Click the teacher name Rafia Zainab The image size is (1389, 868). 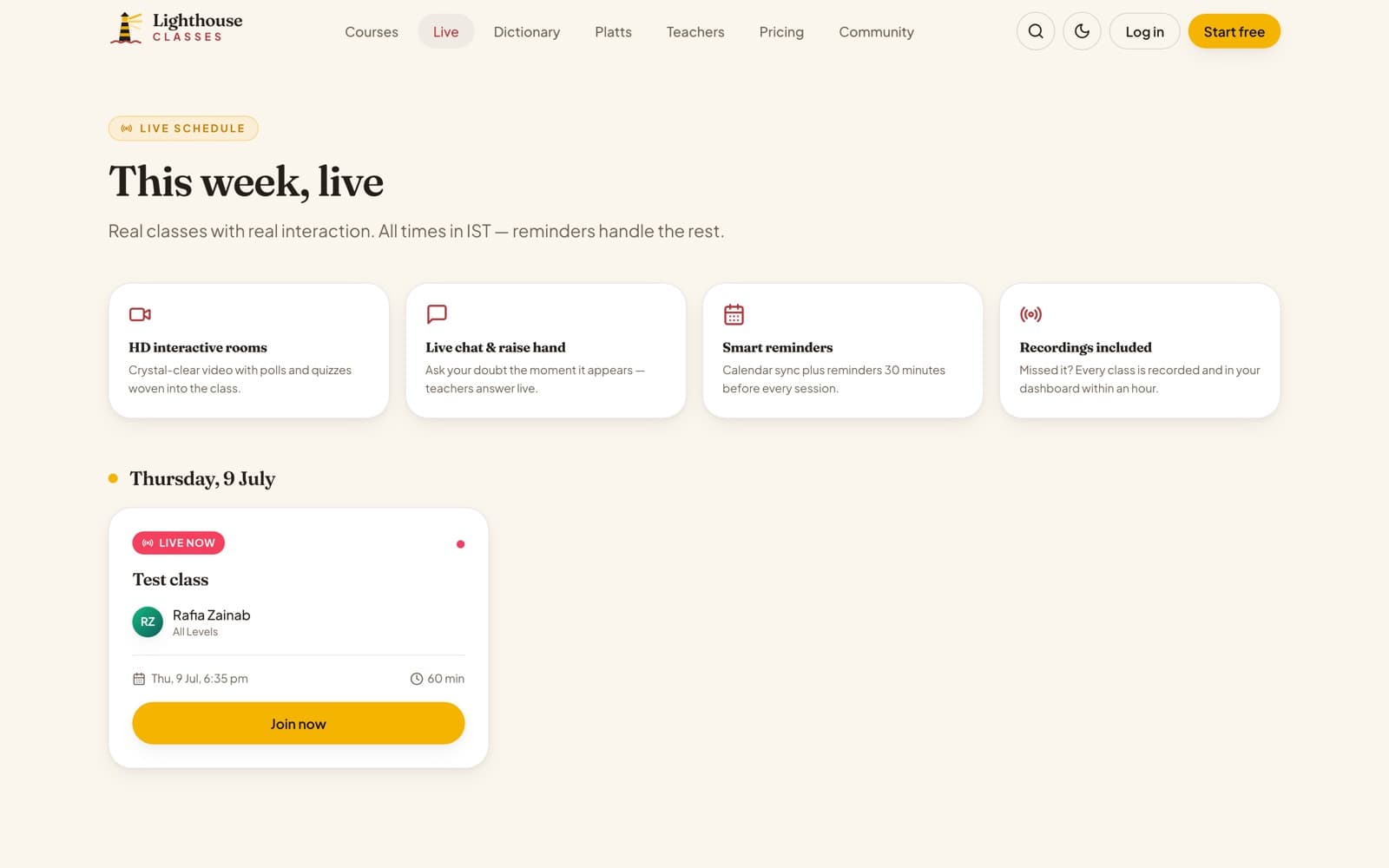(211, 615)
